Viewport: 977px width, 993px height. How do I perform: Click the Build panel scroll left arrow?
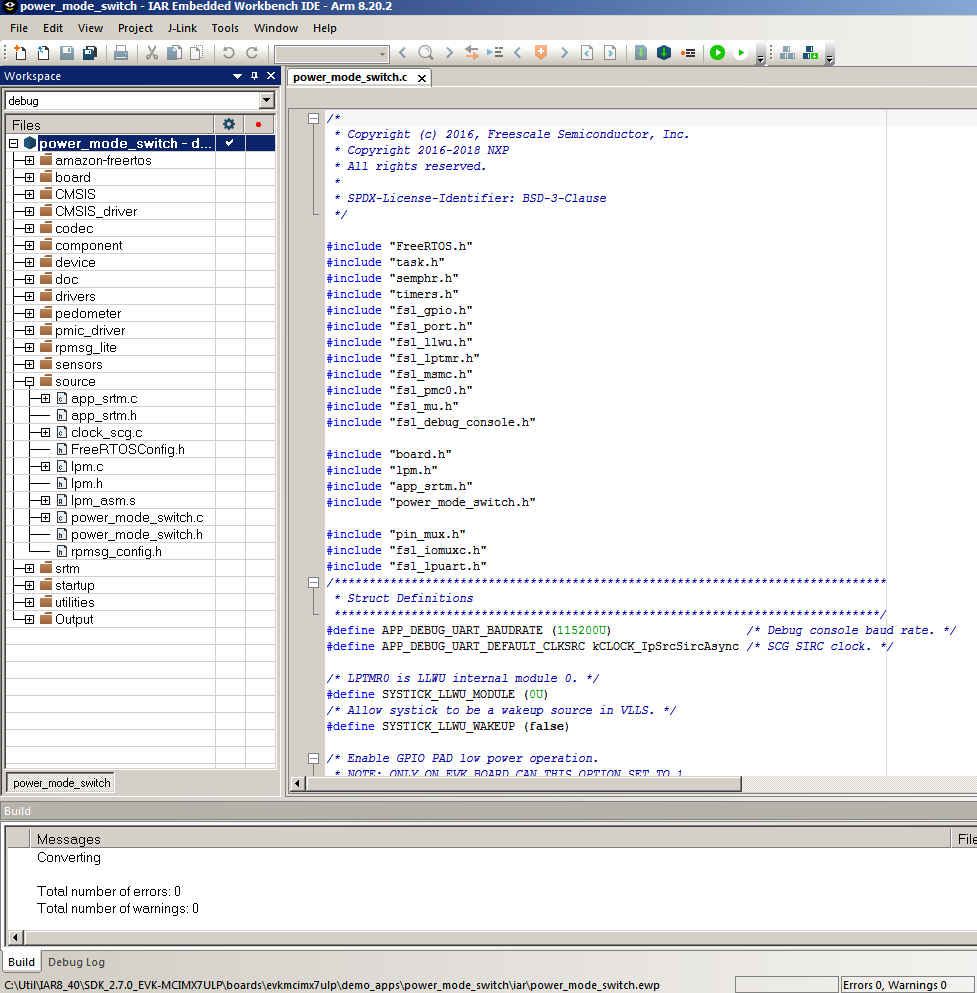[x=16, y=937]
